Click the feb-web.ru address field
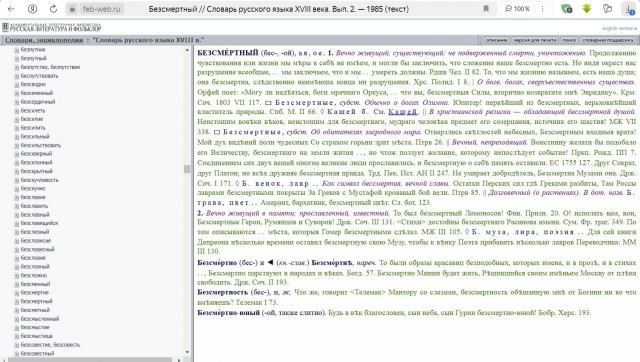Screen dimensions: 640x362 click(102, 9)
